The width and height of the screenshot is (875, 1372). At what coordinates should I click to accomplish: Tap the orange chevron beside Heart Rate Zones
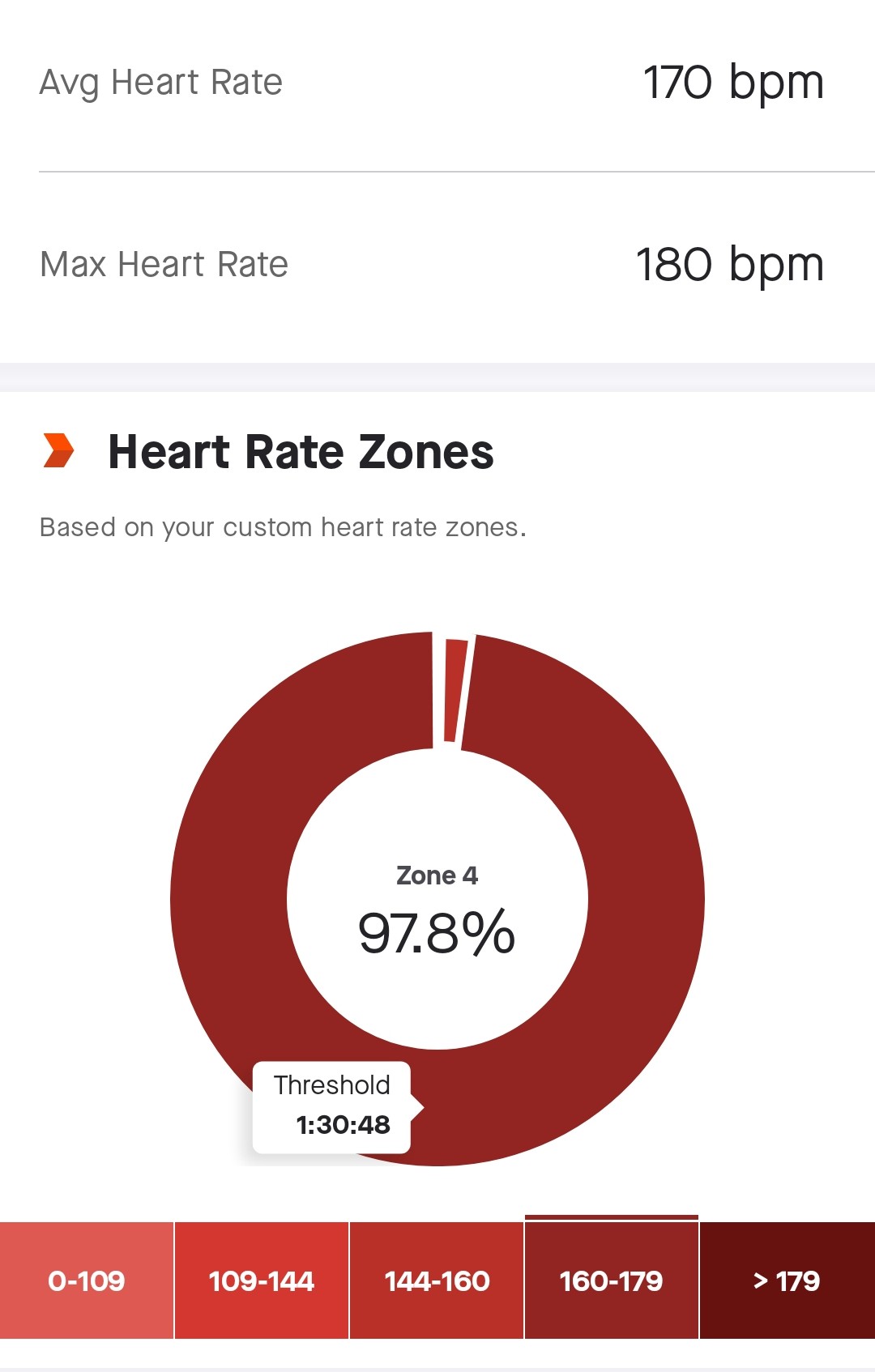58,451
